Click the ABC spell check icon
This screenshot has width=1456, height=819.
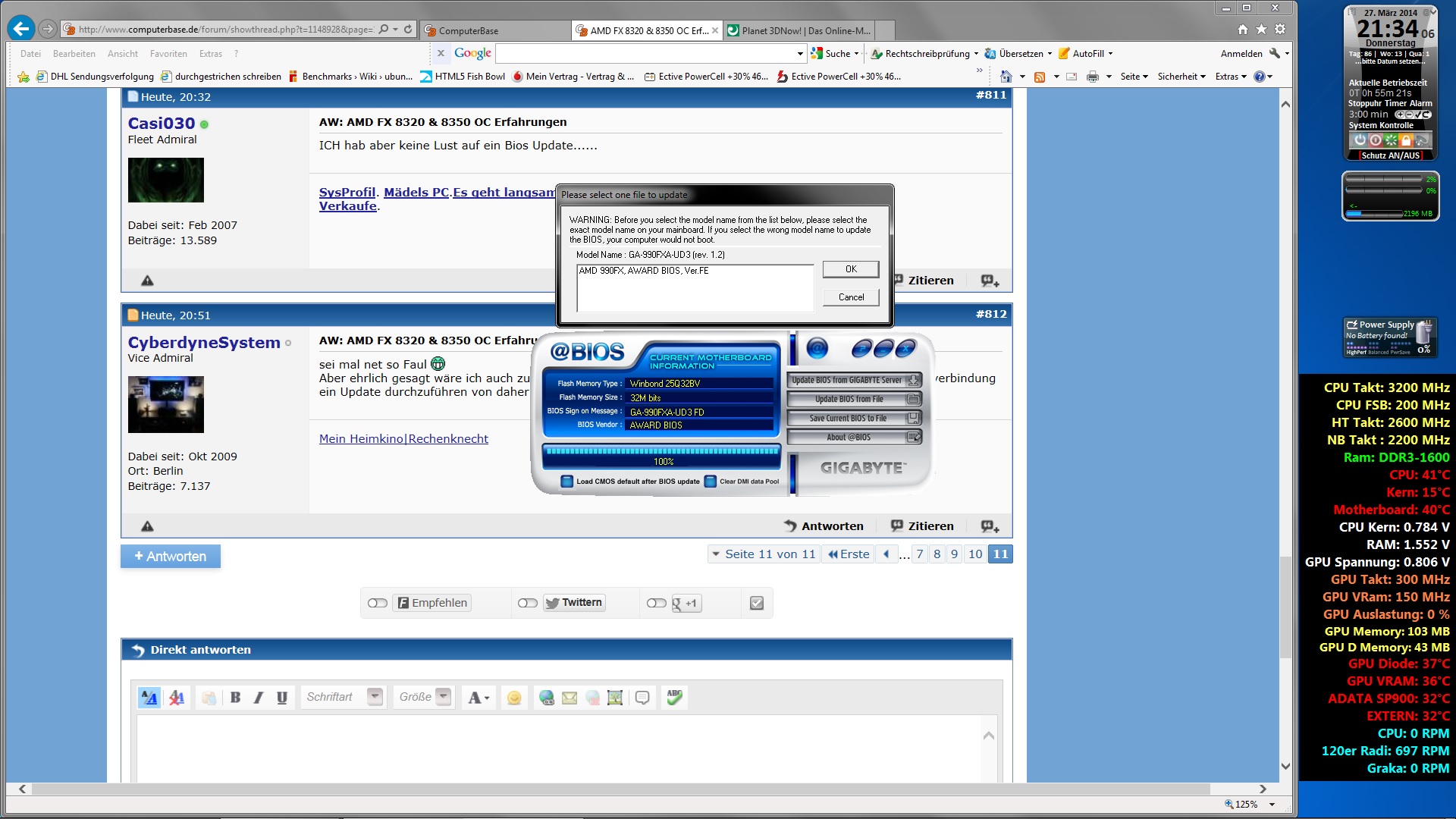coord(674,697)
